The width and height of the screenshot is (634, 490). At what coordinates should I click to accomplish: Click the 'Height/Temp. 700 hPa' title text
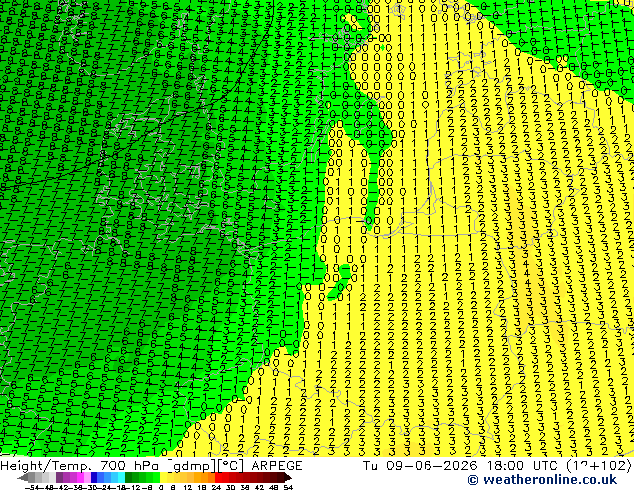click(79, 466)
